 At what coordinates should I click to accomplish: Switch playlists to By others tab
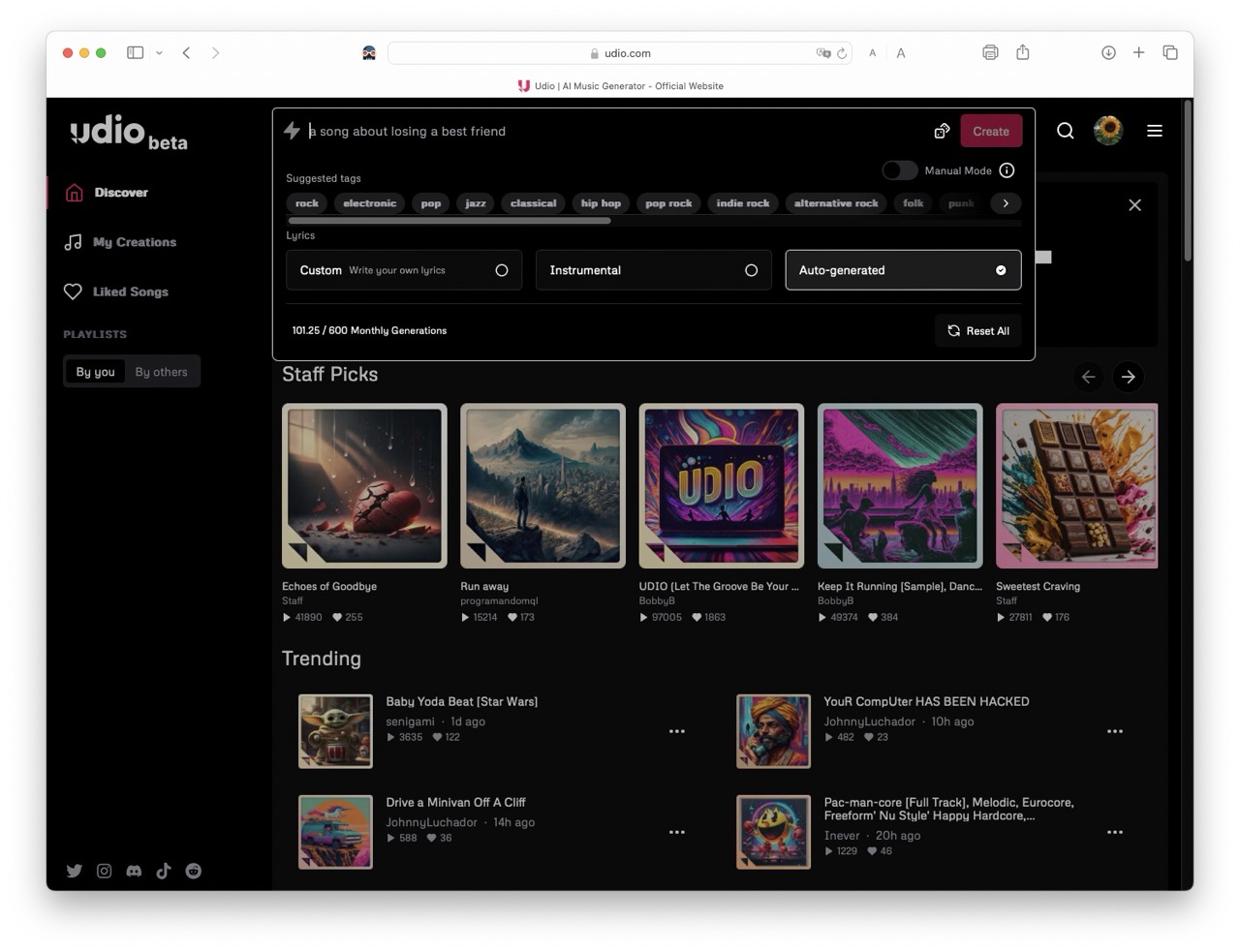tap(161, 372)
